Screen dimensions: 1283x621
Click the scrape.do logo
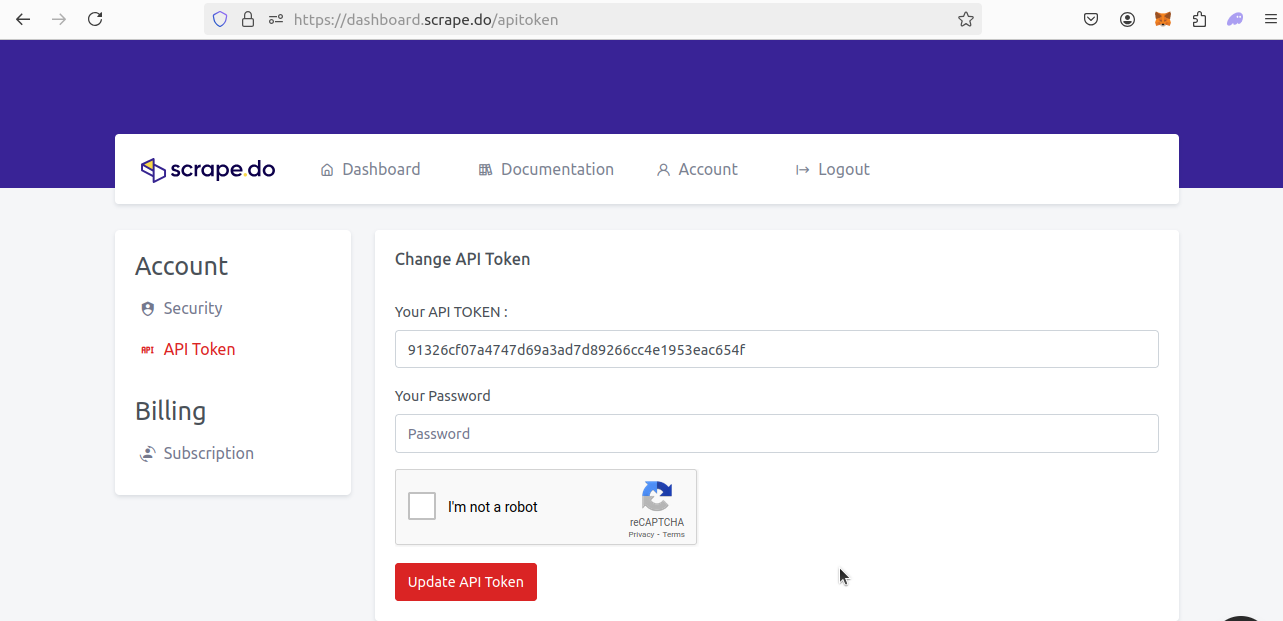coord(208,170)
